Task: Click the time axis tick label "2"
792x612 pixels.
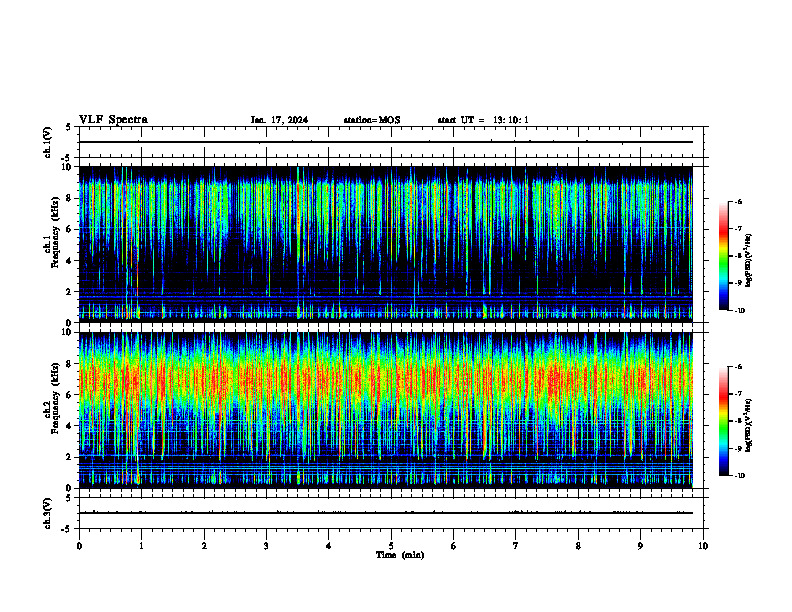Action: click(x=204, y=546)
